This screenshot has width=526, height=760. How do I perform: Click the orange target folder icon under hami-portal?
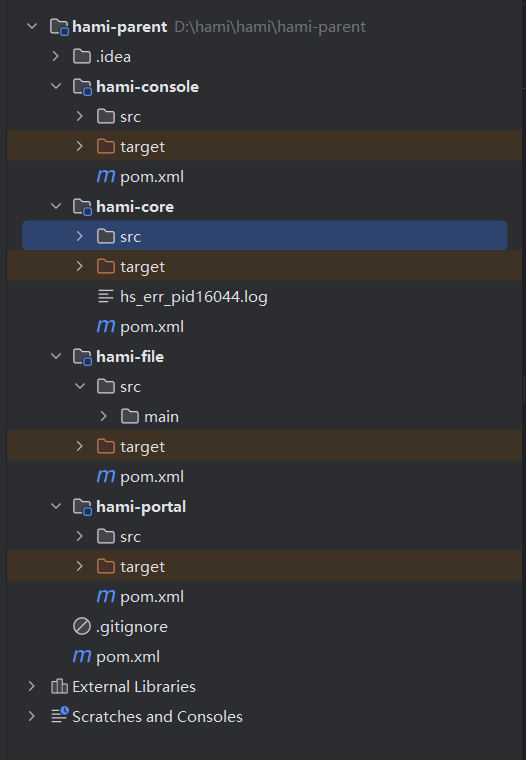click(106, 566)
